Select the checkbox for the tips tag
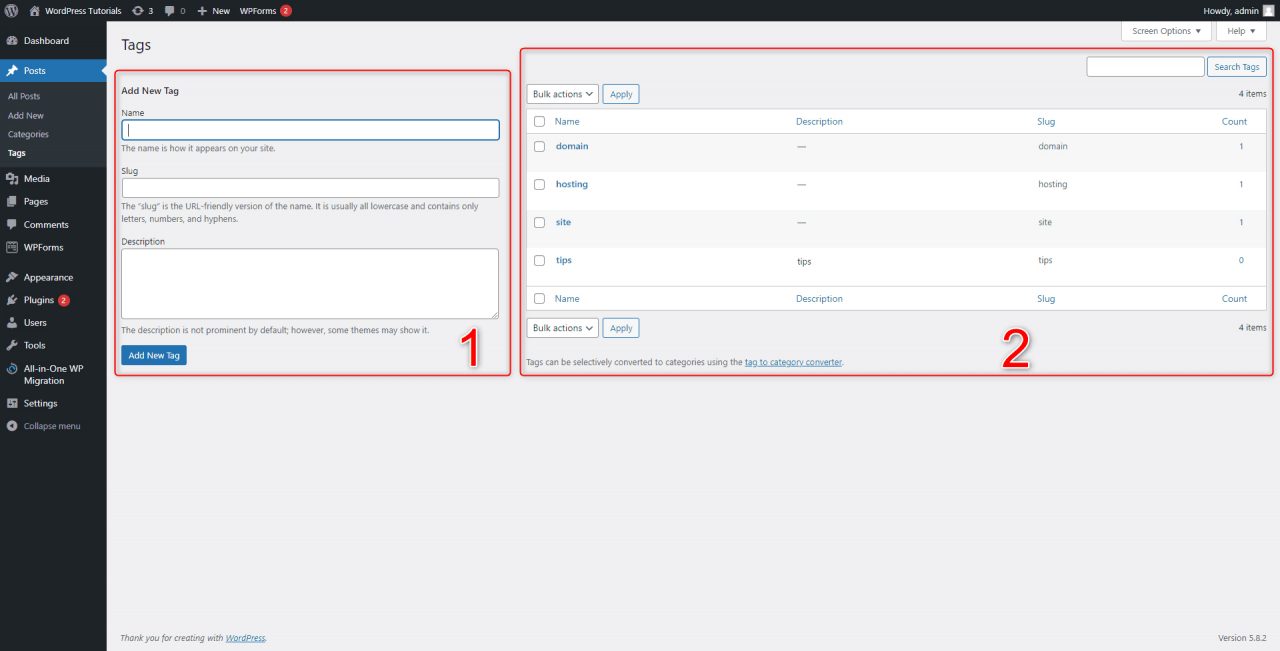Screen dimensions: 1280x651 tap(539, 260)
